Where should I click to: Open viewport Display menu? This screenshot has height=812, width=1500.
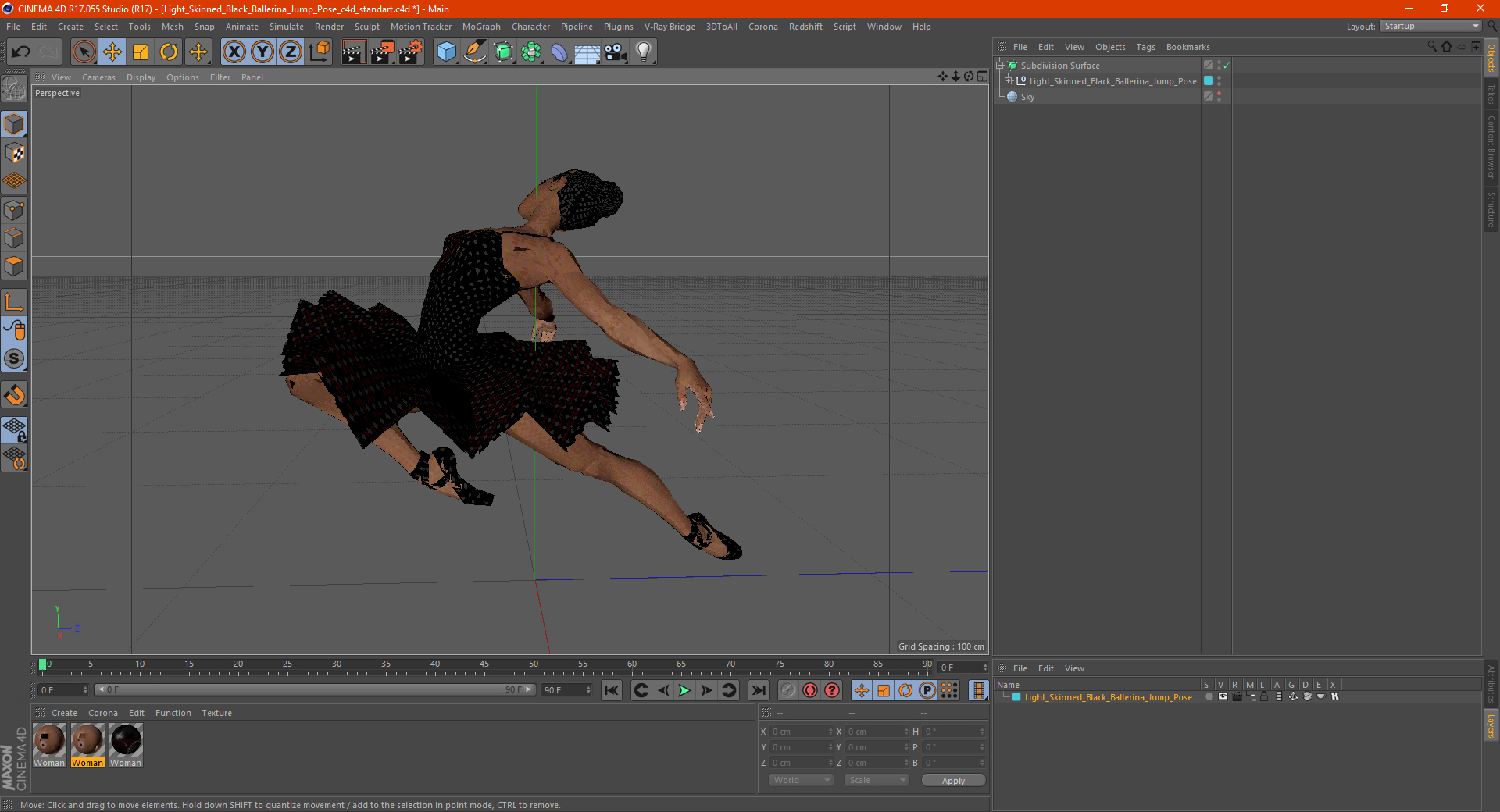point(141,77)
